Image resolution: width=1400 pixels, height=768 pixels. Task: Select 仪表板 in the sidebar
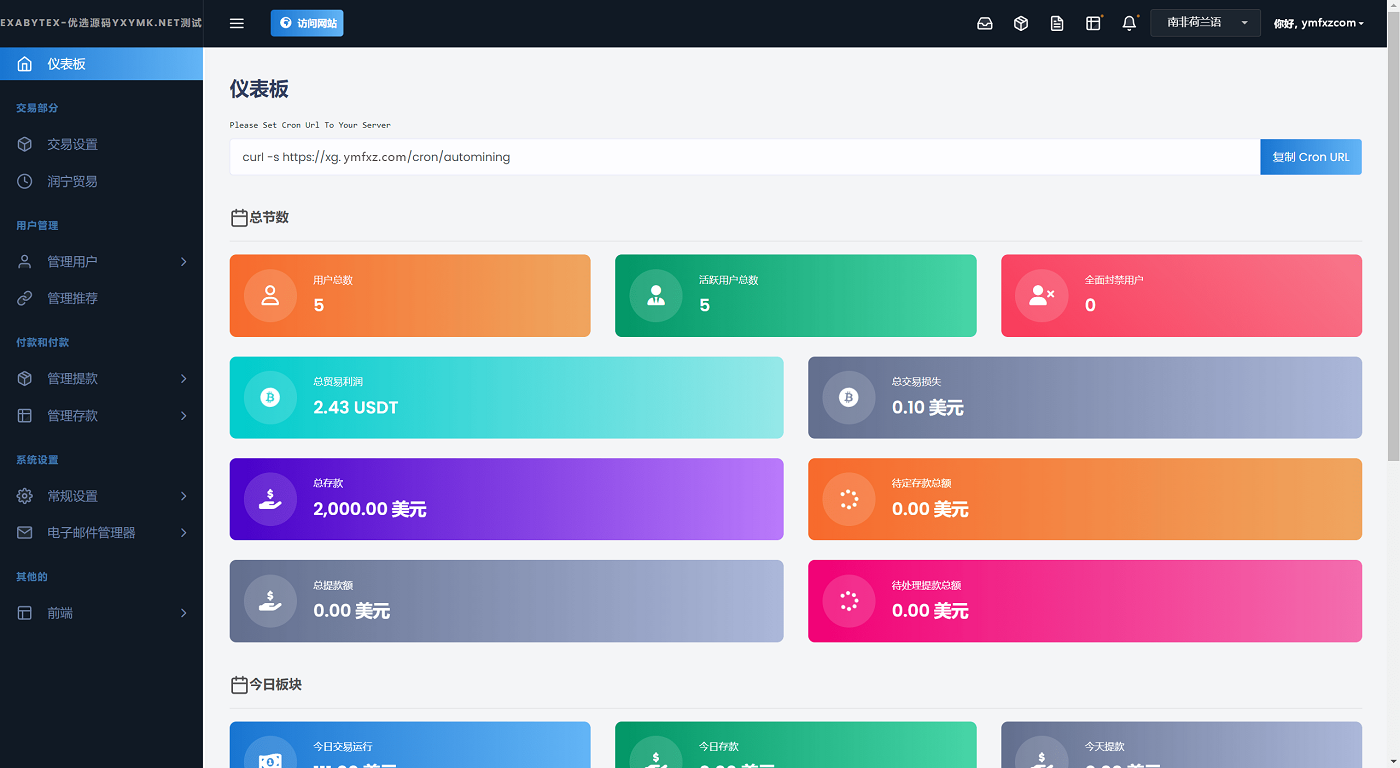[x=101, y=64]
